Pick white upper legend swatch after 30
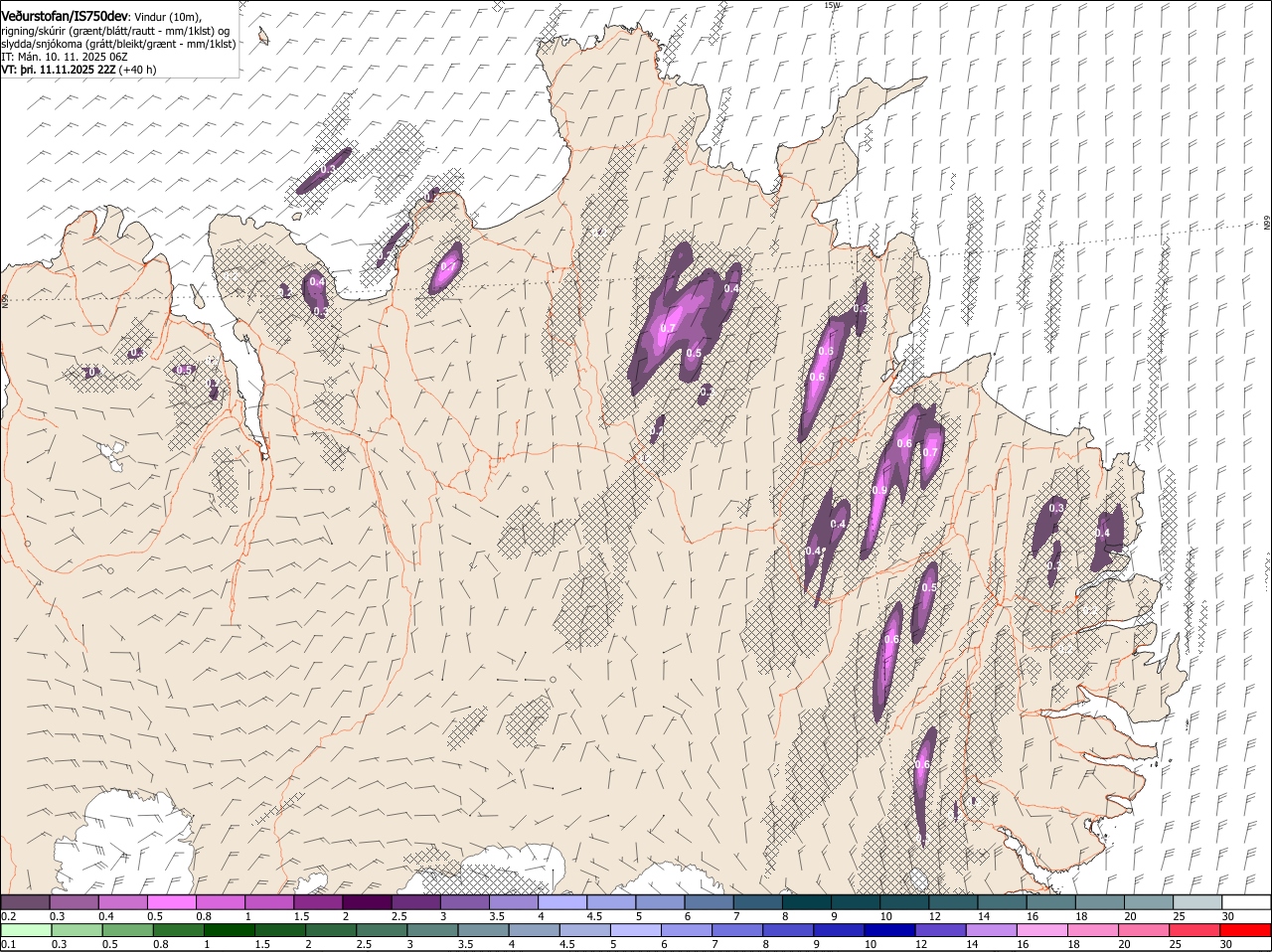 pos(1246,902)
